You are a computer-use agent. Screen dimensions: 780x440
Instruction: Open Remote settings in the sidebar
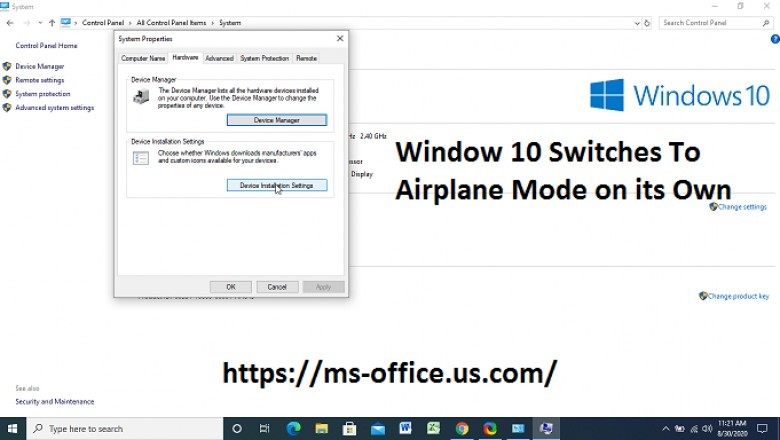click(40, 80)
